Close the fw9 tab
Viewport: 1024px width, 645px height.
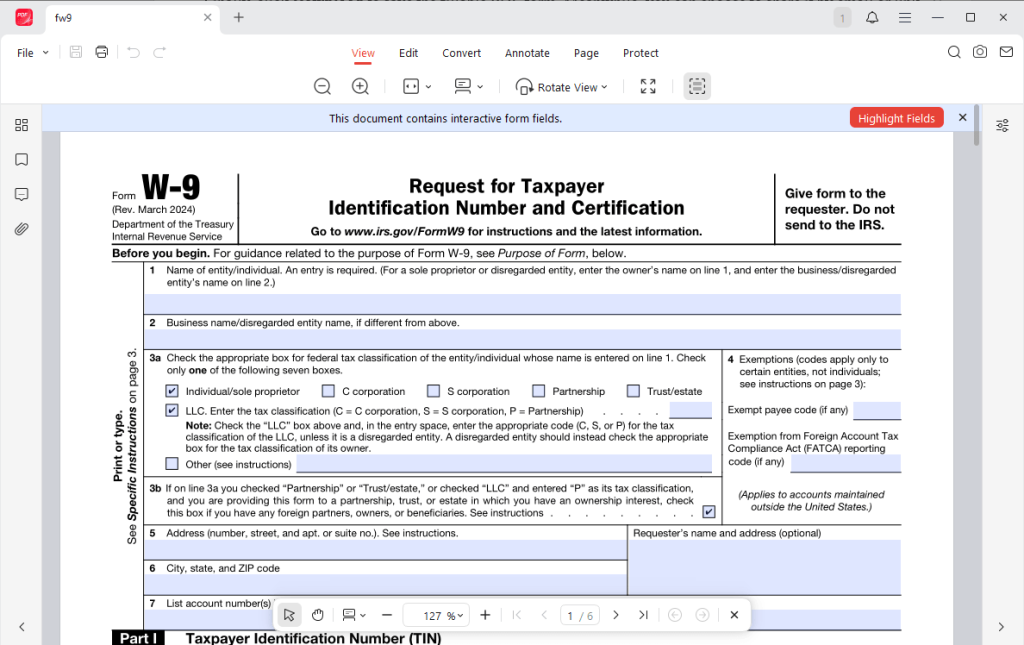click(x=208, y=18)
